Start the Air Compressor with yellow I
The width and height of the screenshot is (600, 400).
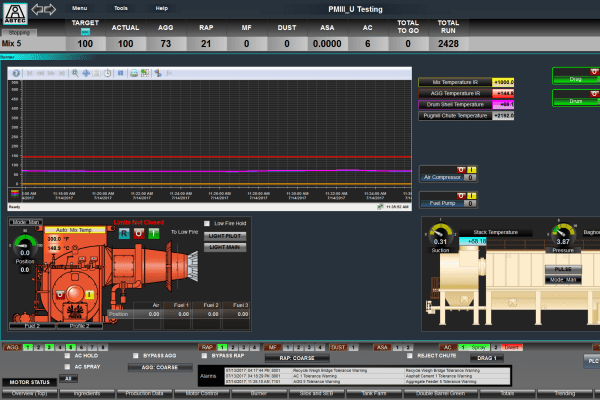coord(472,170)
